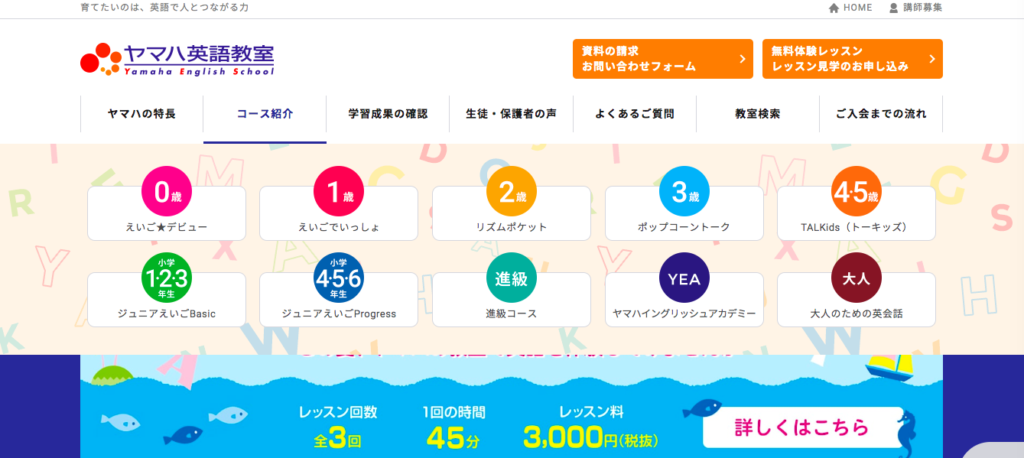
Task: Click the 詳しくはこちら banner button
Action: 802,428
